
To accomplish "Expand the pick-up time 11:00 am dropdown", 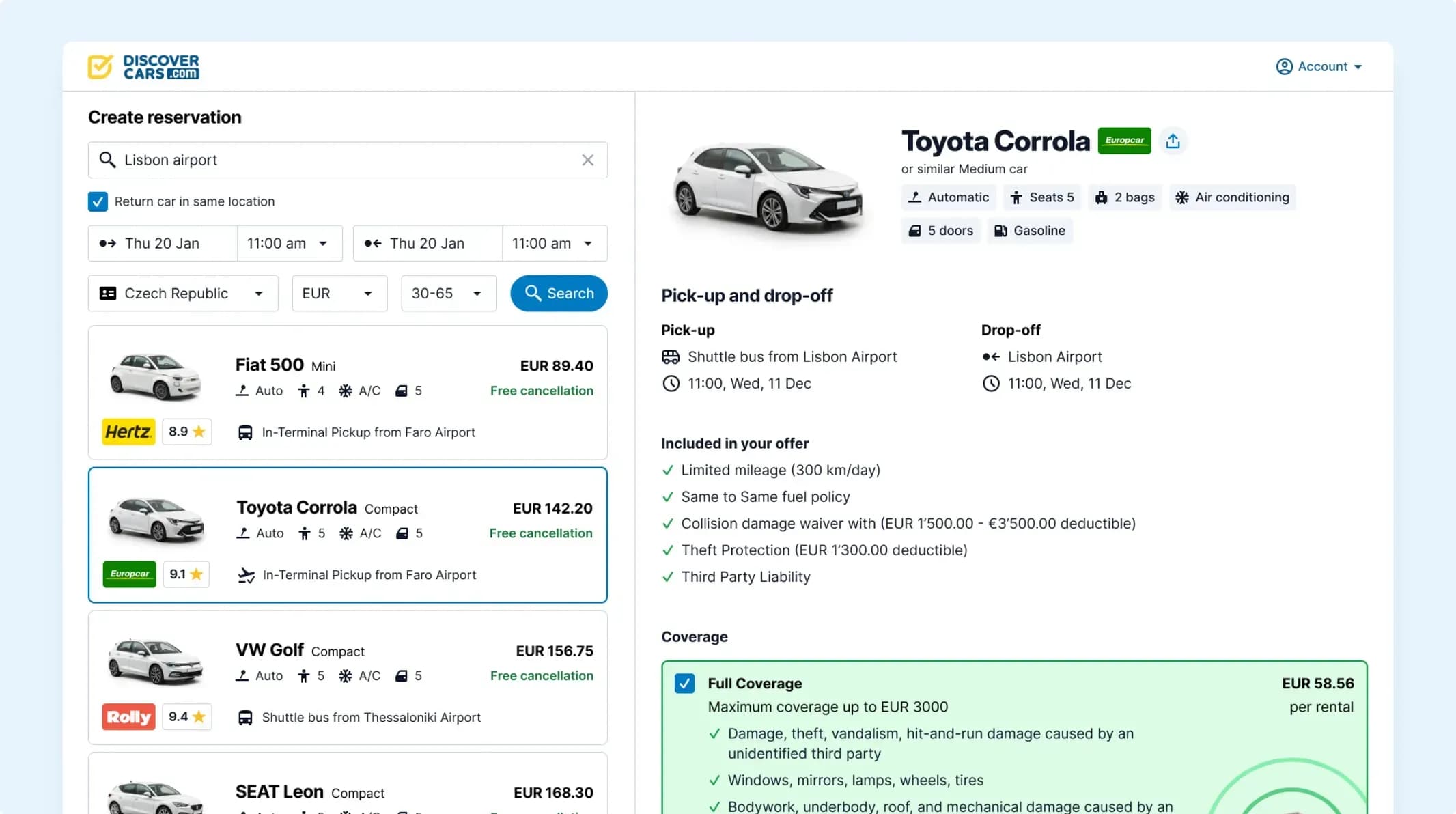I will click(290, 243).
